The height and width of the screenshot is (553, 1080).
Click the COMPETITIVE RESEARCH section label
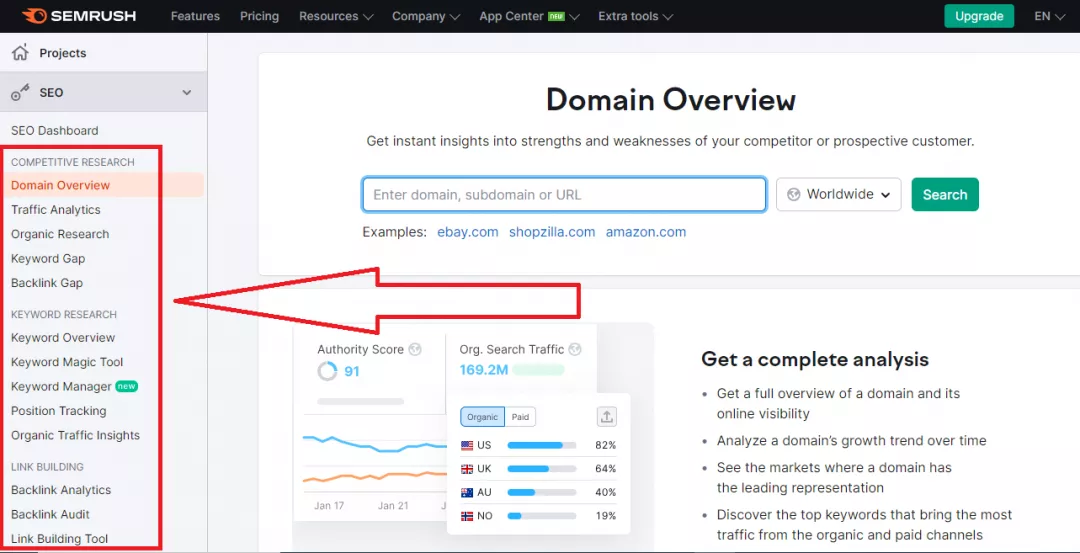click(x=72, y=163)
